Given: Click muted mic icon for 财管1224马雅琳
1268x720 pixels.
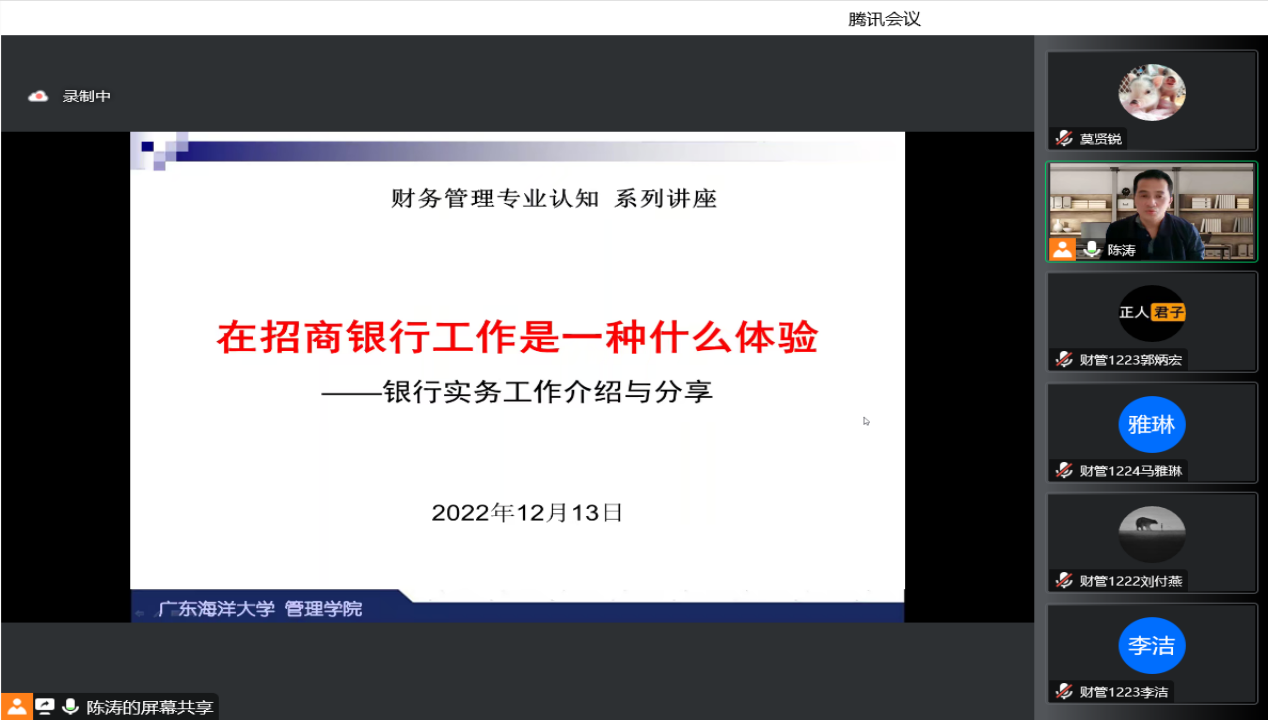Looking at the screenshot, I should point(1064,471).
